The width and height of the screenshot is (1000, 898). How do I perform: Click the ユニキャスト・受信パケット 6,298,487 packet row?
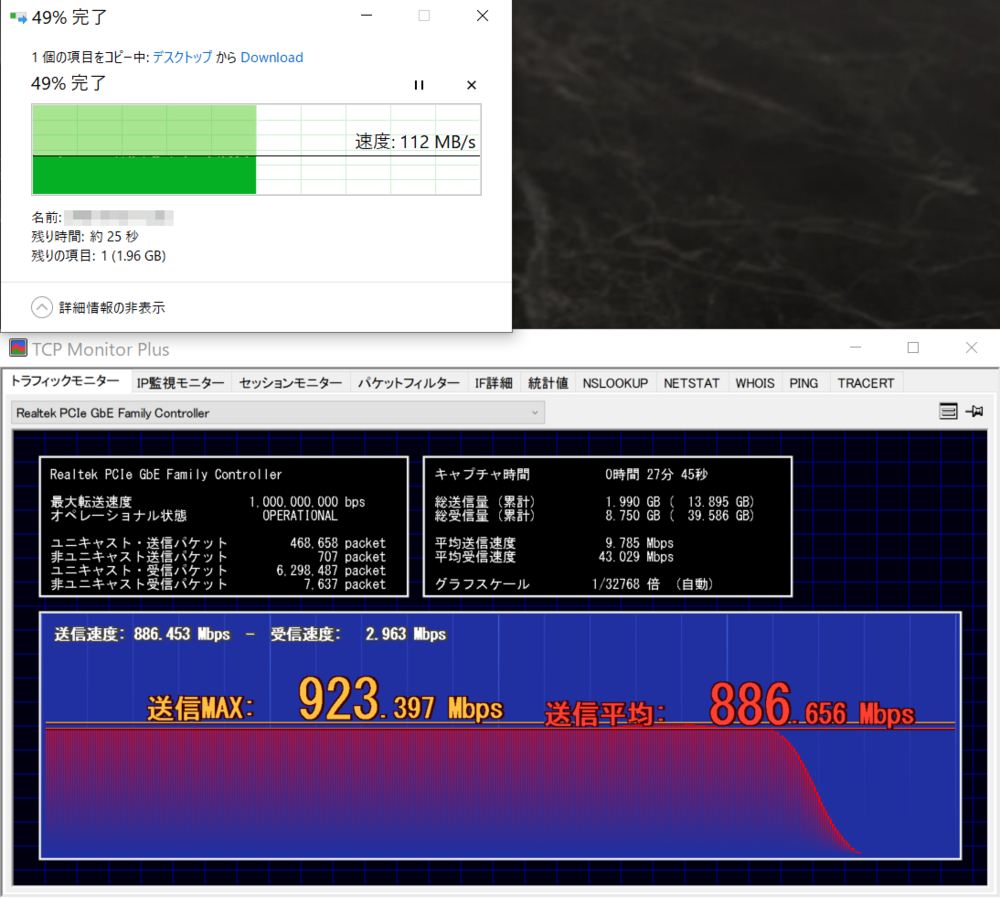point(218,571)
